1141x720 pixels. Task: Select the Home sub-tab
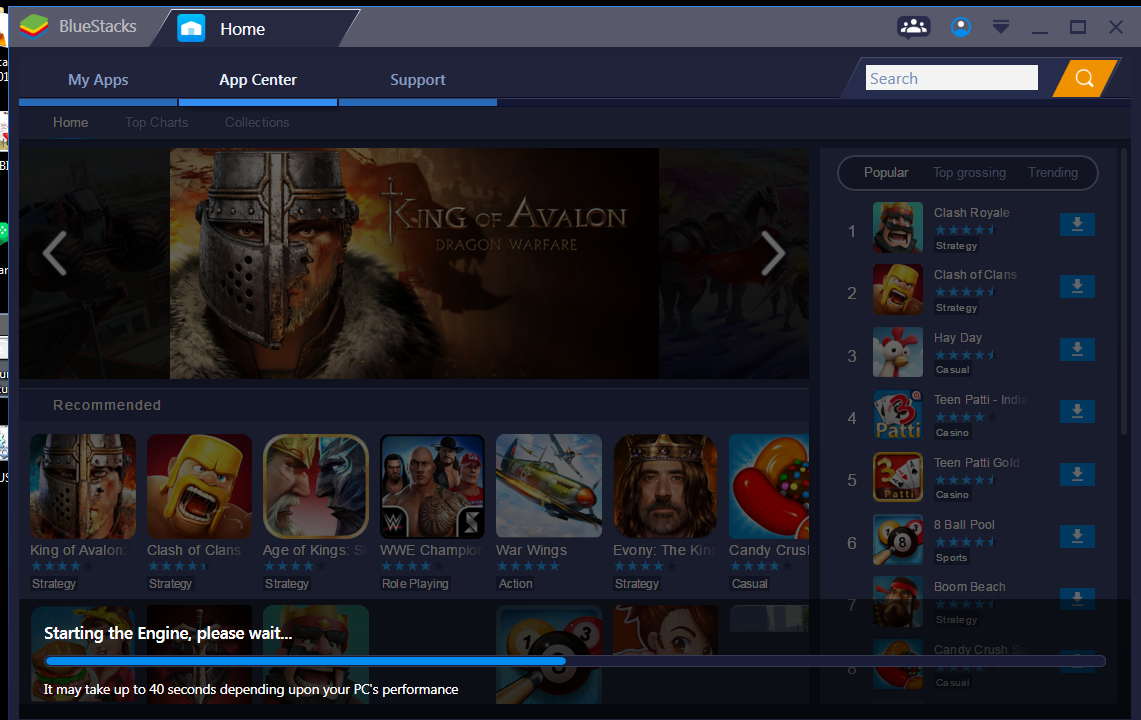[x=71, y=122]
